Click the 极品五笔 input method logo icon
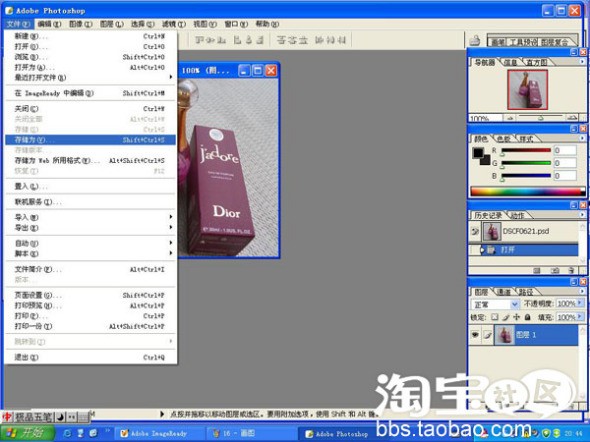This screenshot has height=442, width=590. click(8, 417)
